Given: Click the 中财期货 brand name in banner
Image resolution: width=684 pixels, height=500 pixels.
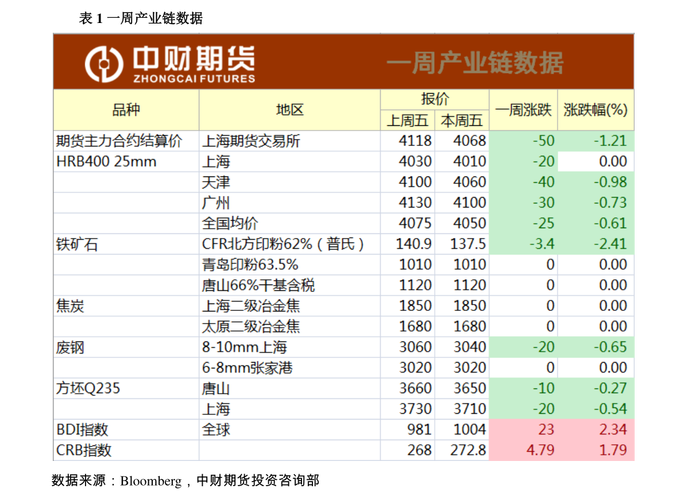Looking at the screenshot, I should [x=194, y=59].
